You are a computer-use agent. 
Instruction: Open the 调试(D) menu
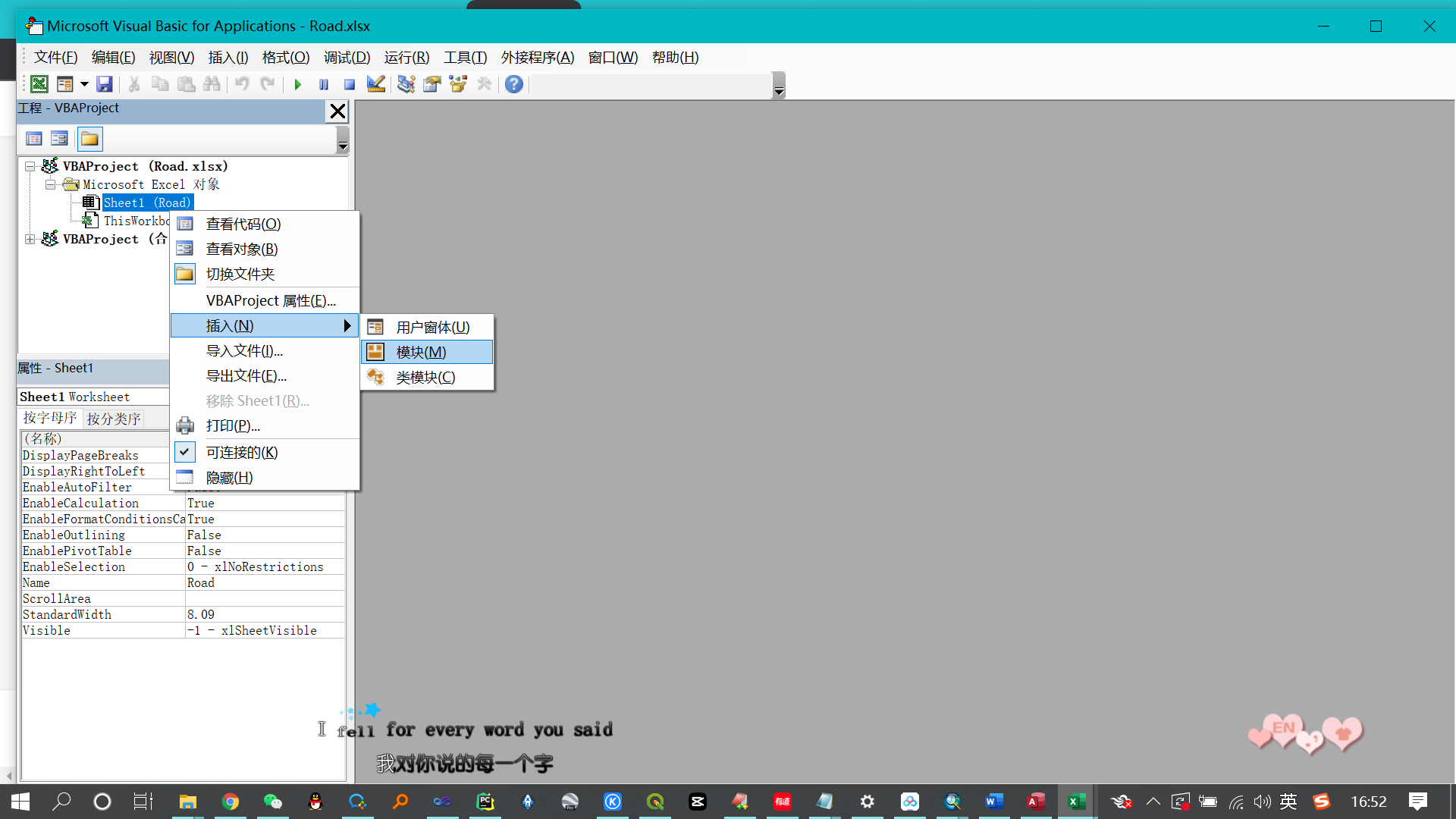[x=347, y=58]
